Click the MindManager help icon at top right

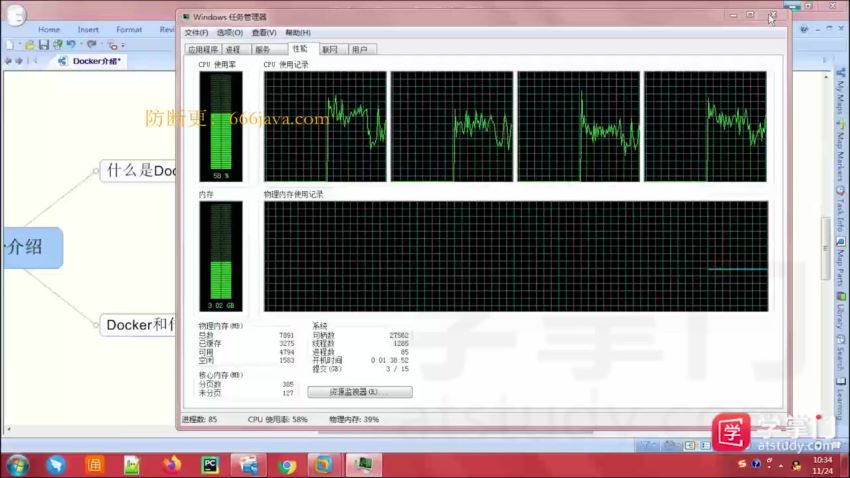tap(804, 29)
